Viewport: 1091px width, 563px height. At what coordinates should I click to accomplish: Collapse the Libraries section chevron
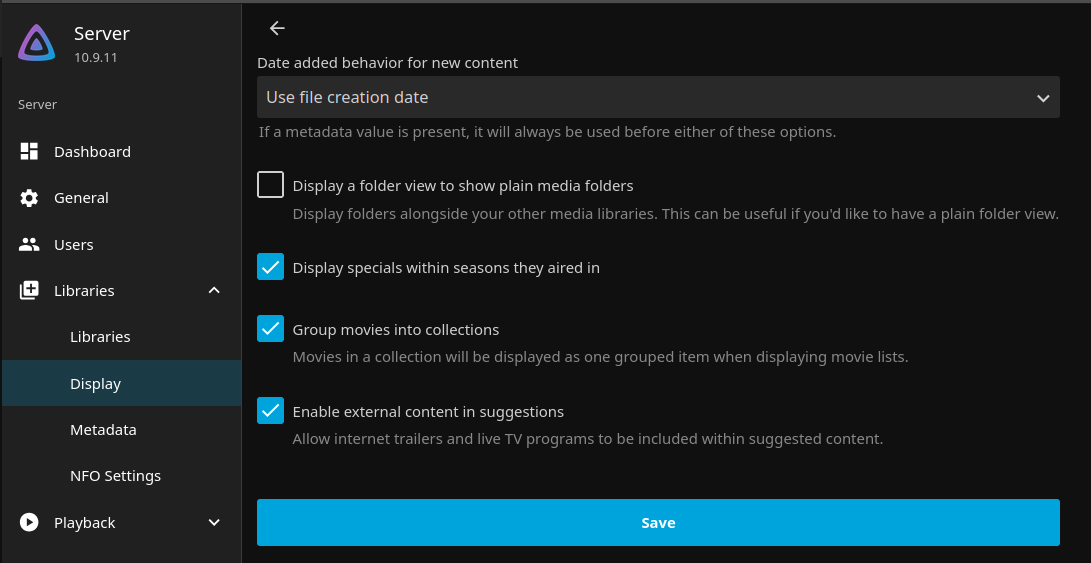(x=213, y=291)
